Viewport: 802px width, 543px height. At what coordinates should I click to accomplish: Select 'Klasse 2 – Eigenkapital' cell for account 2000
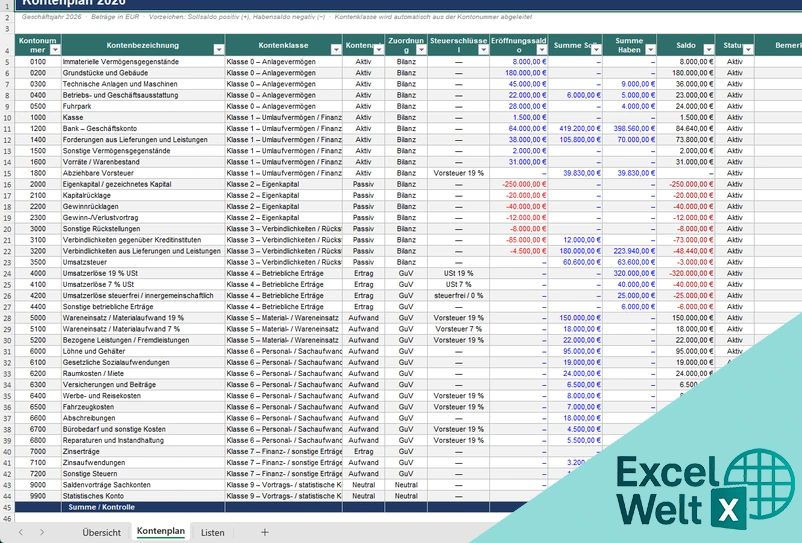283,184
